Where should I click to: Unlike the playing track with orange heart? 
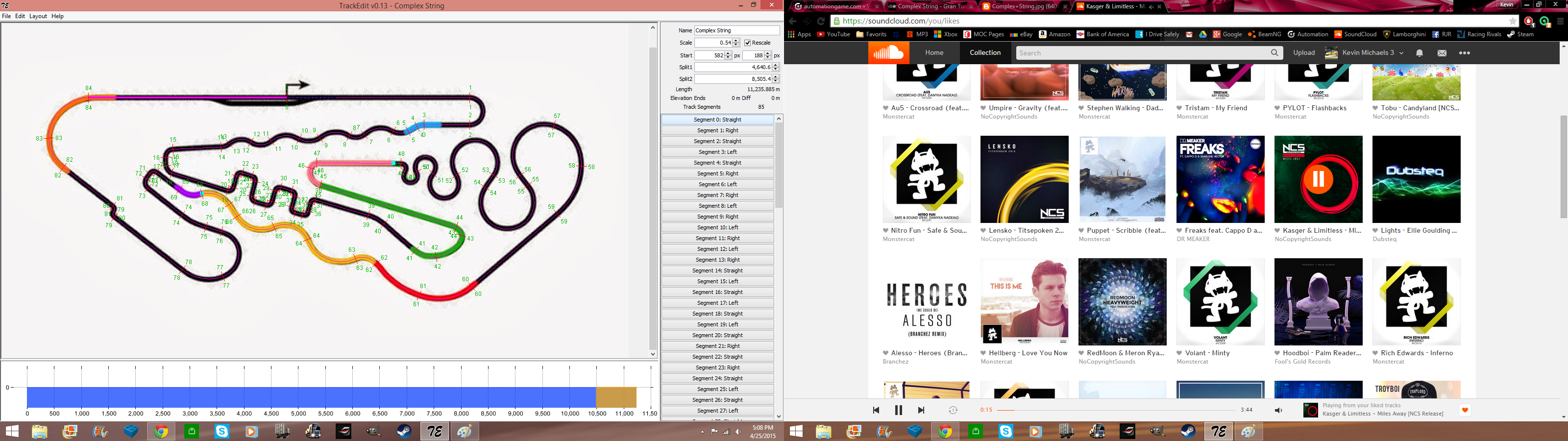click(1465, 410)
